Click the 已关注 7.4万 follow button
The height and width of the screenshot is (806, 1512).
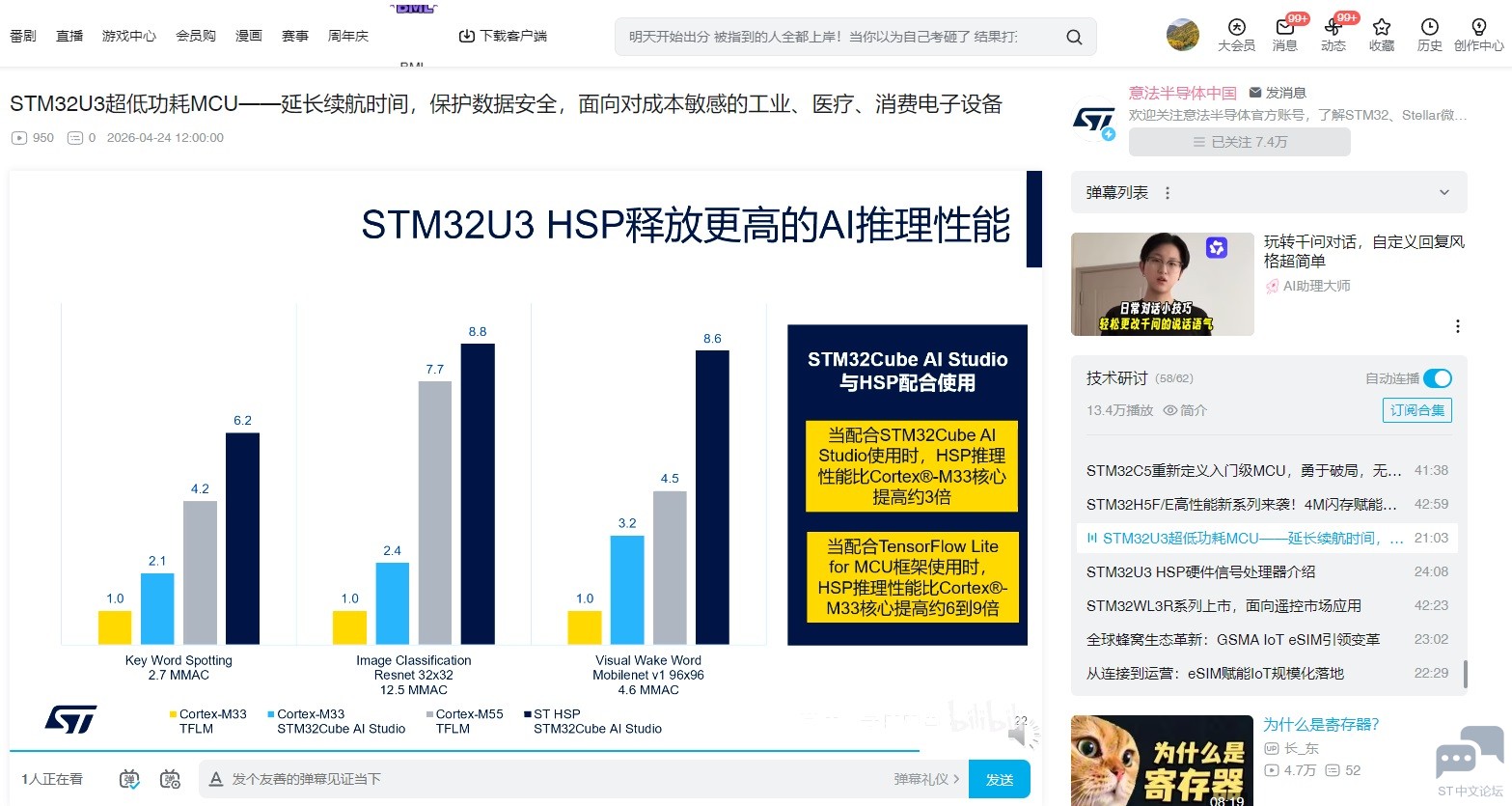pyautogui.click(x=1240, y=142)
